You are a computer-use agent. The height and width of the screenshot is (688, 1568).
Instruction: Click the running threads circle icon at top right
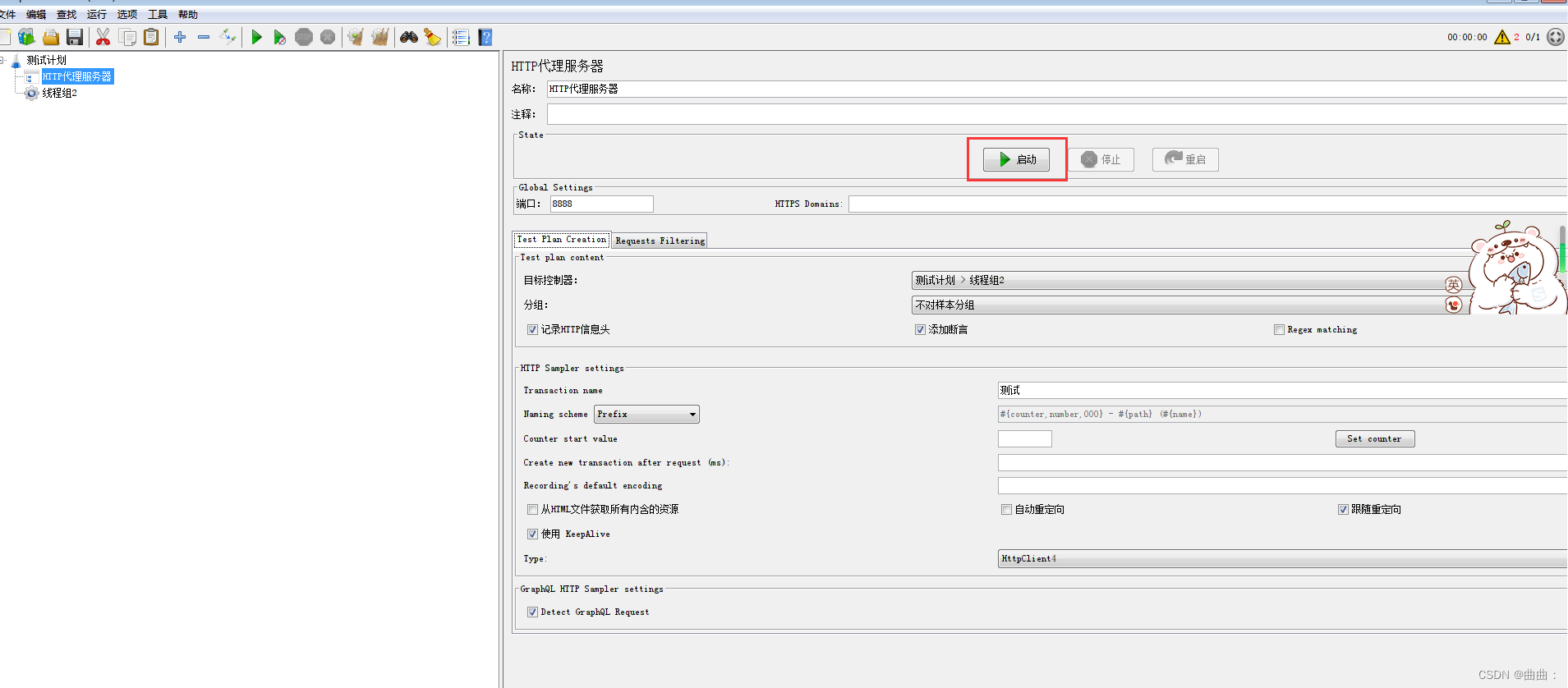tap(1556, 37)
